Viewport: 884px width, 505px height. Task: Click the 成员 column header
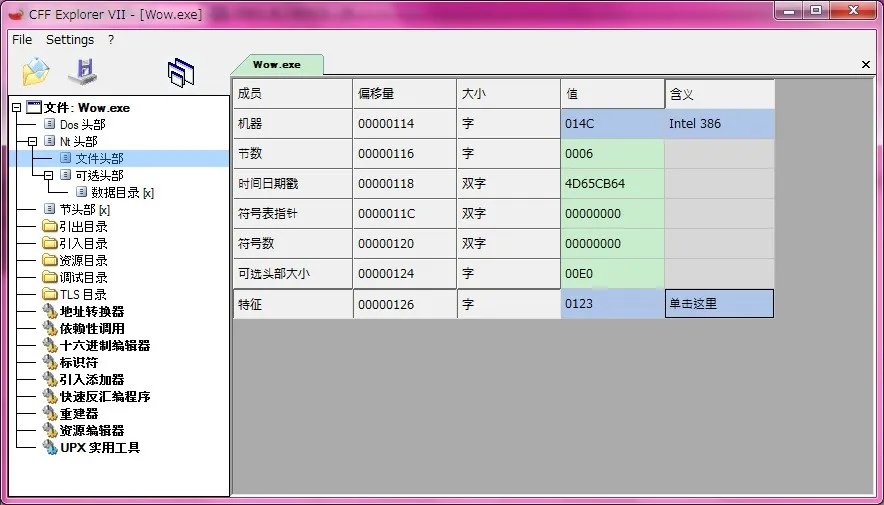point(293,94)
